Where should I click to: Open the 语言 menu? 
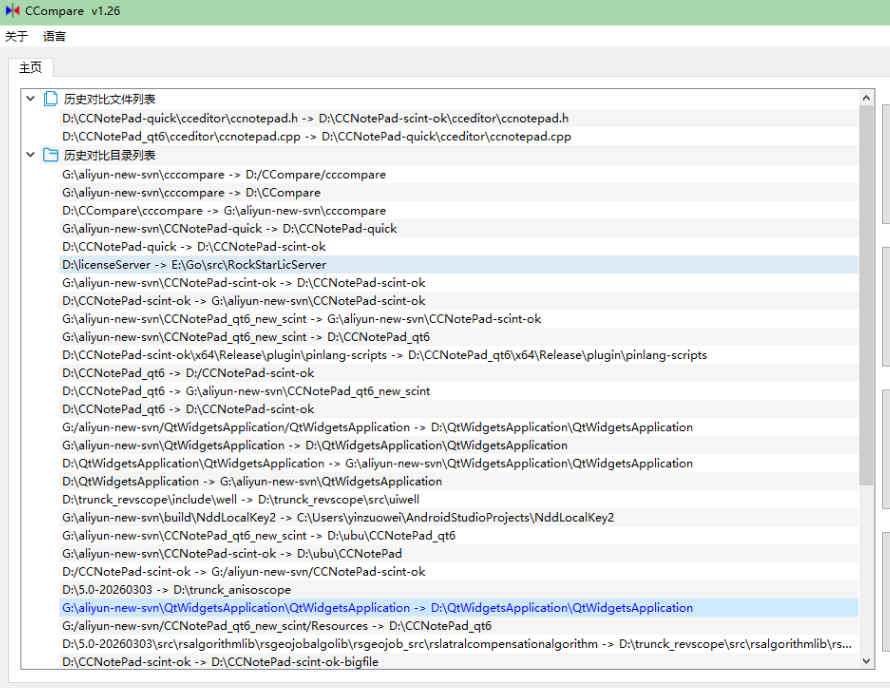[54, 36]
